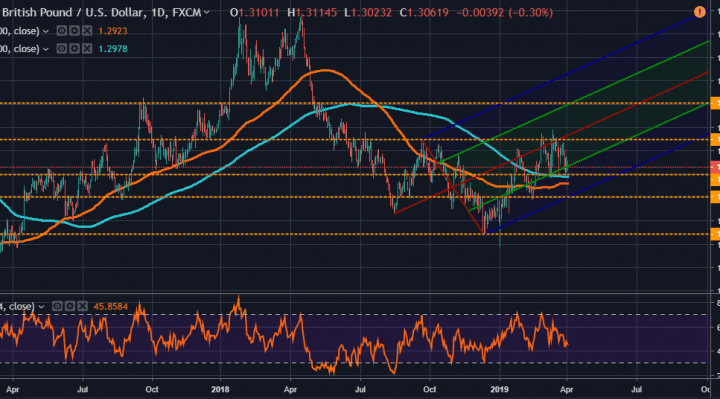720x399 pixels.
Task: Expand the first moving average legend chevron
Action: [x=45, y=31]
